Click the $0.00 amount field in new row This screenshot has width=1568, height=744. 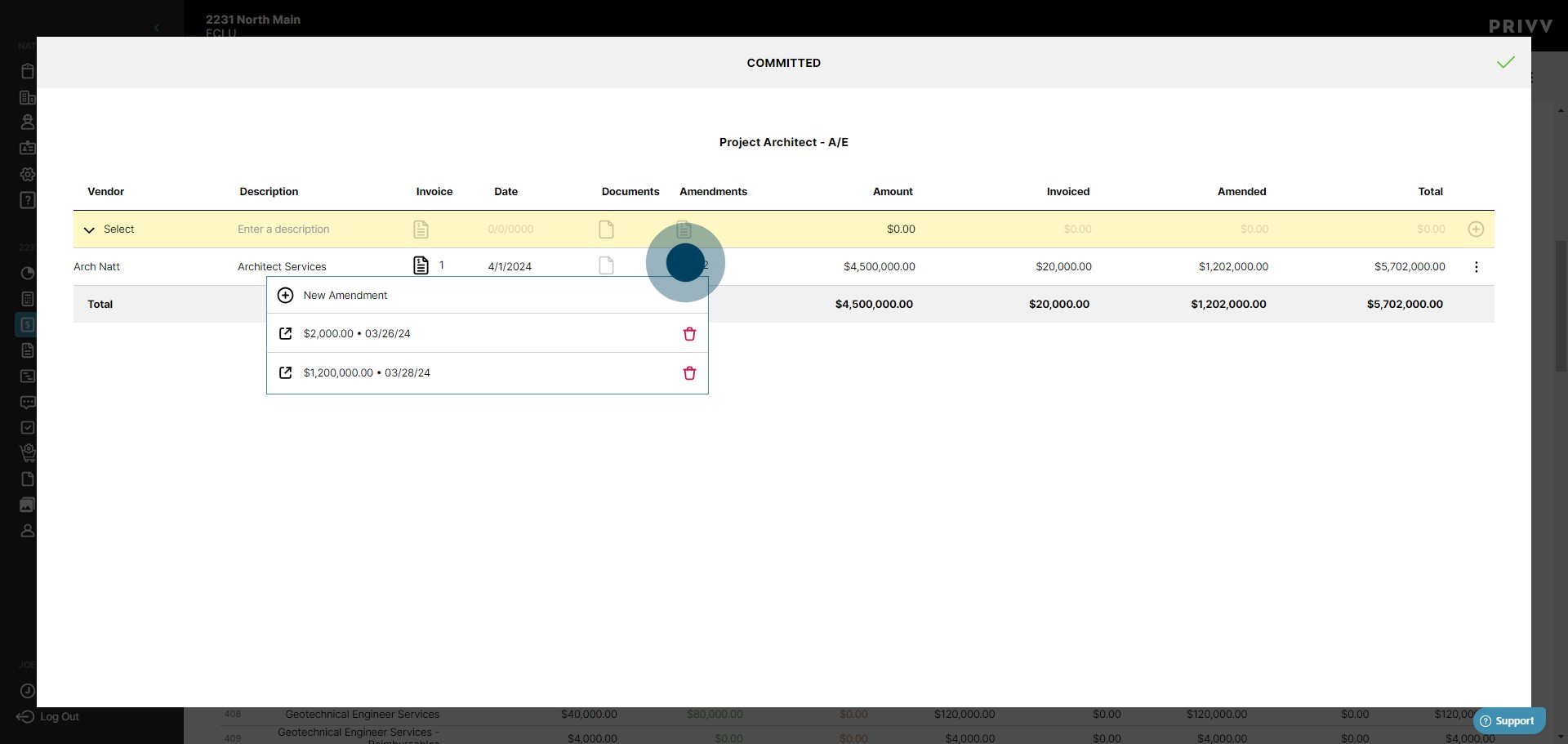pyautogui.click(x=901, y=229)
